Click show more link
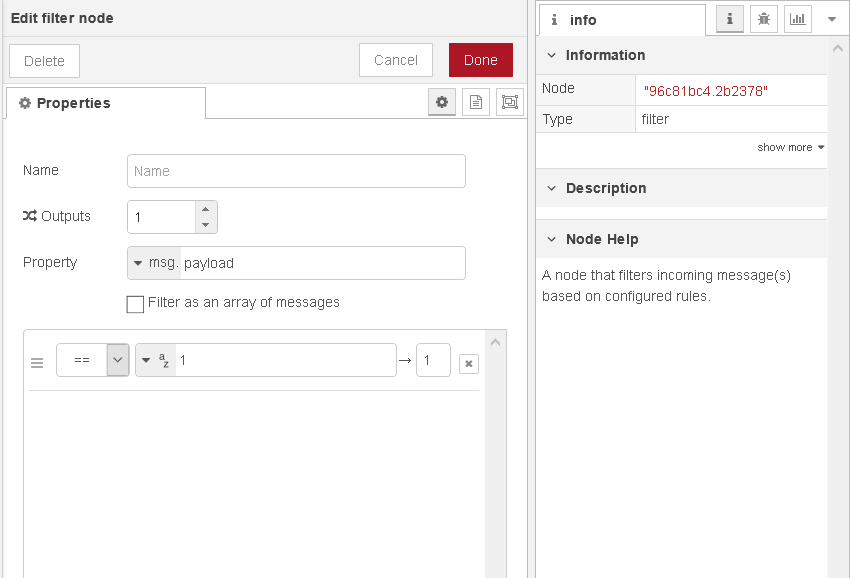The height and width of the screenshot is (578, 850). click(x=790, y=147)
